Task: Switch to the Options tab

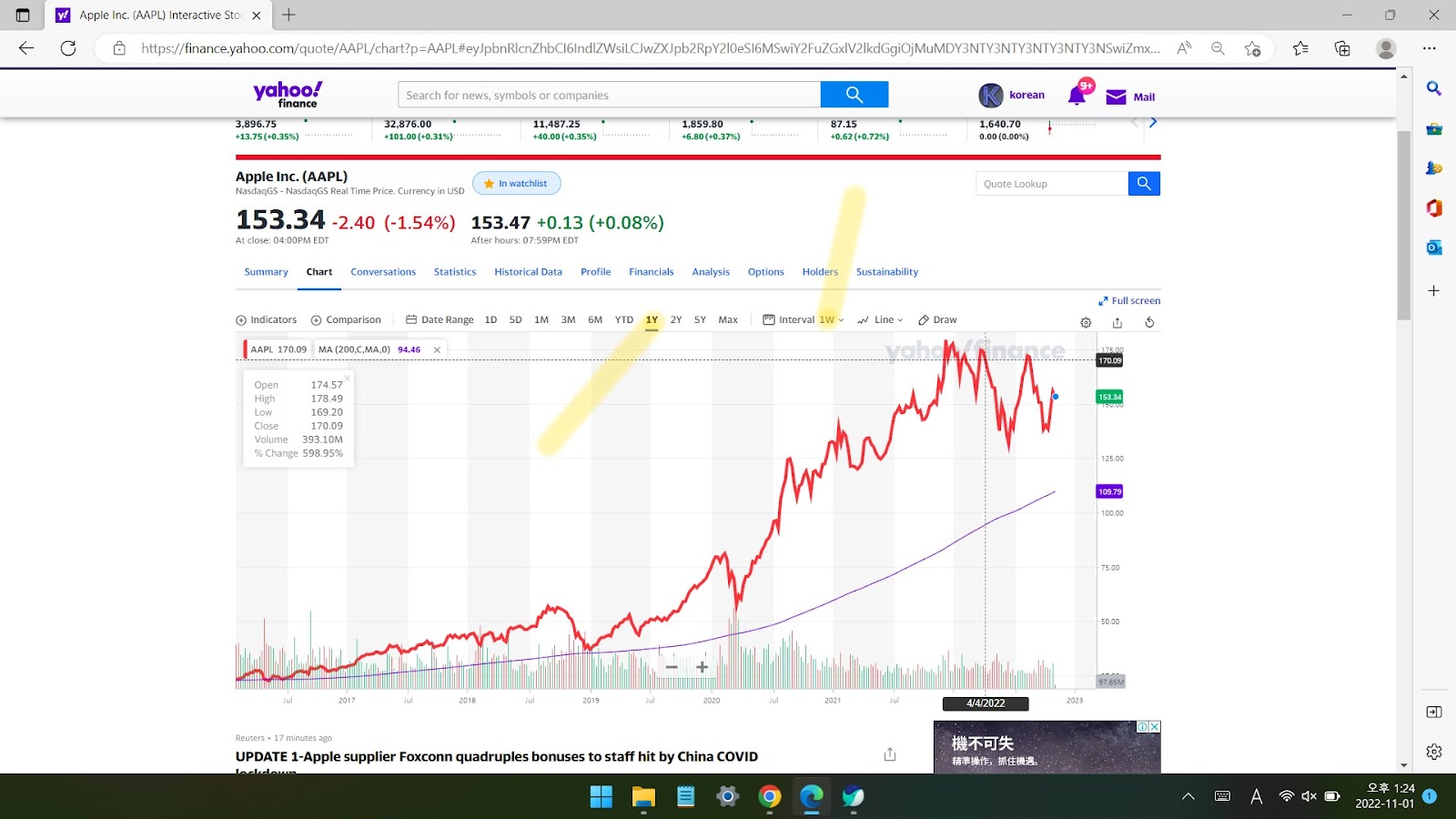Action: pos(766,272)
